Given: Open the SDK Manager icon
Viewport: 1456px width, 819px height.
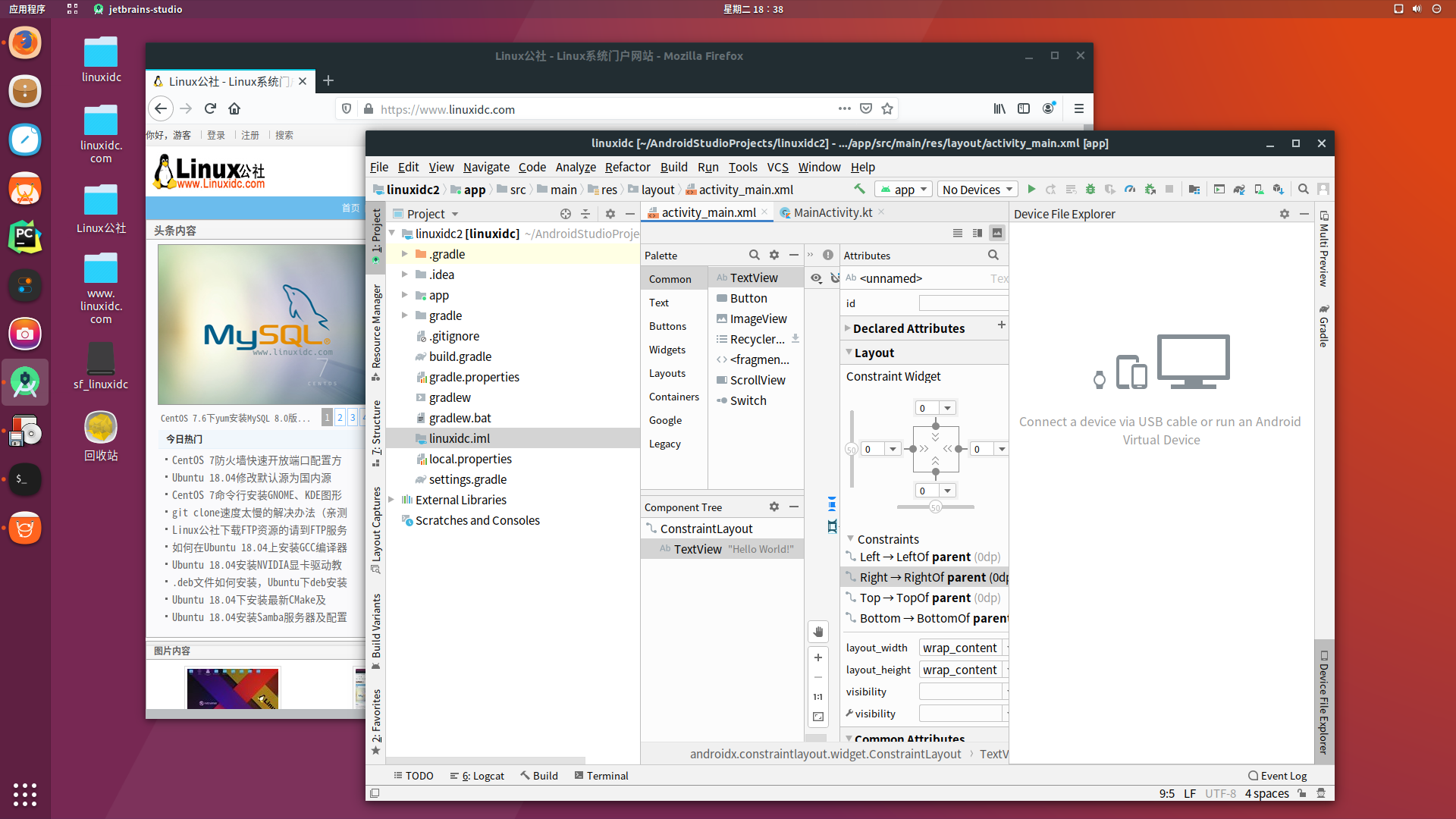Looking at the screenshot, I should (1279, 189).
